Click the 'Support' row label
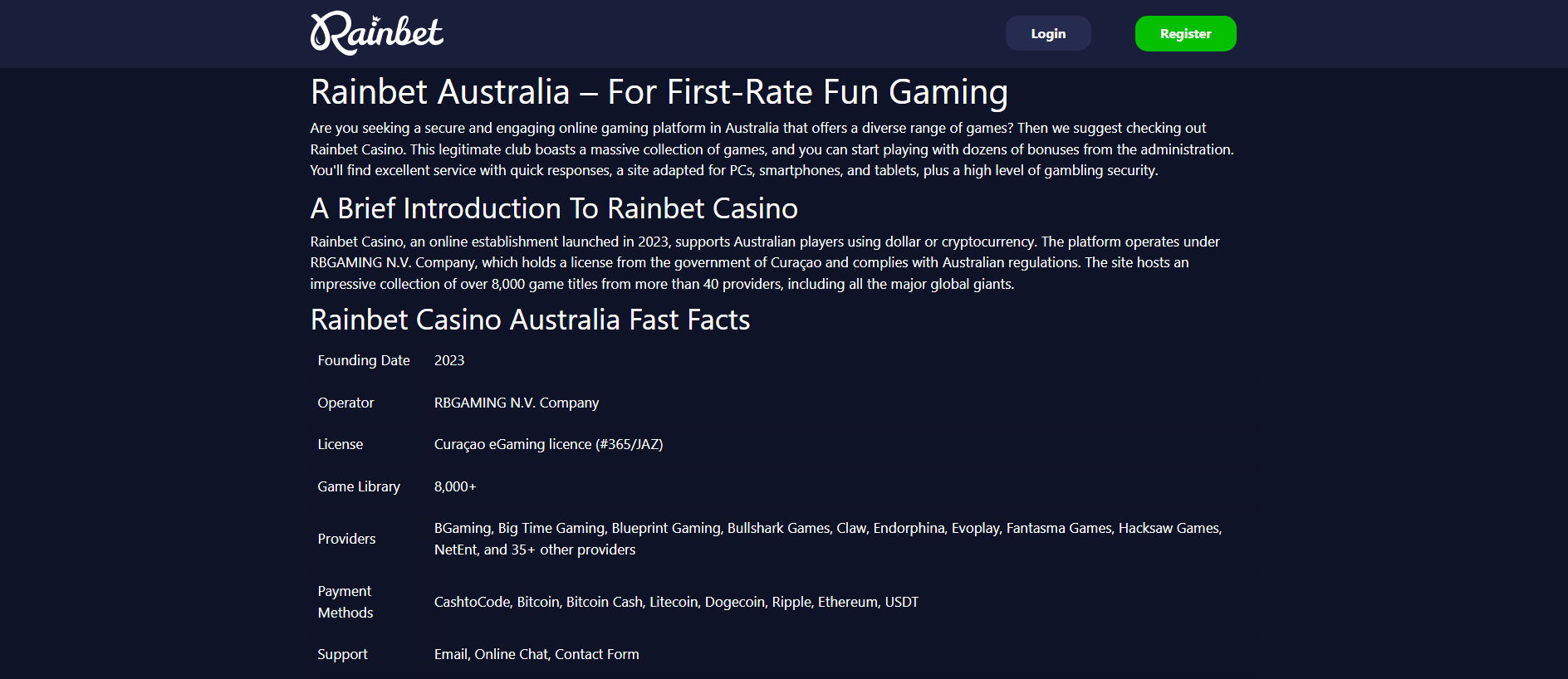 click(342, 654)
